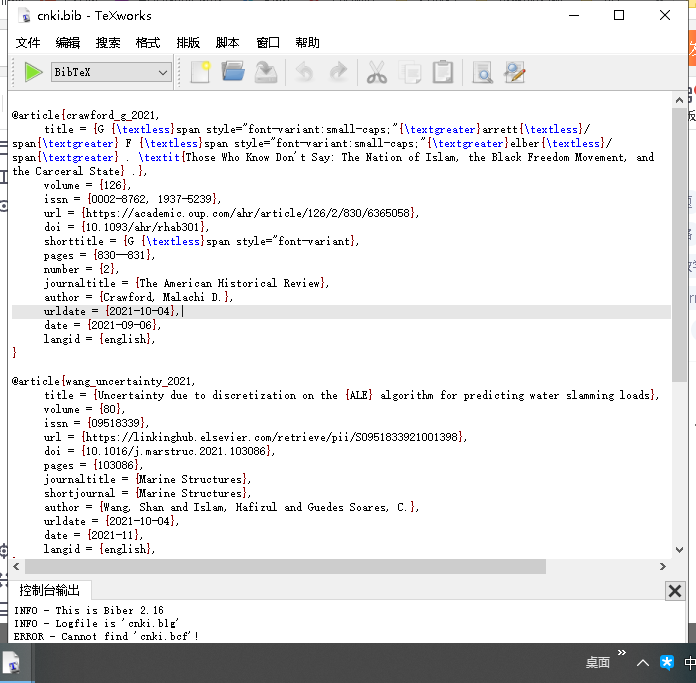Viewport: 696px width, 683px height.
Task: Click the linkinghub.elsevier.com url line
Action: [x=255, y=437]
